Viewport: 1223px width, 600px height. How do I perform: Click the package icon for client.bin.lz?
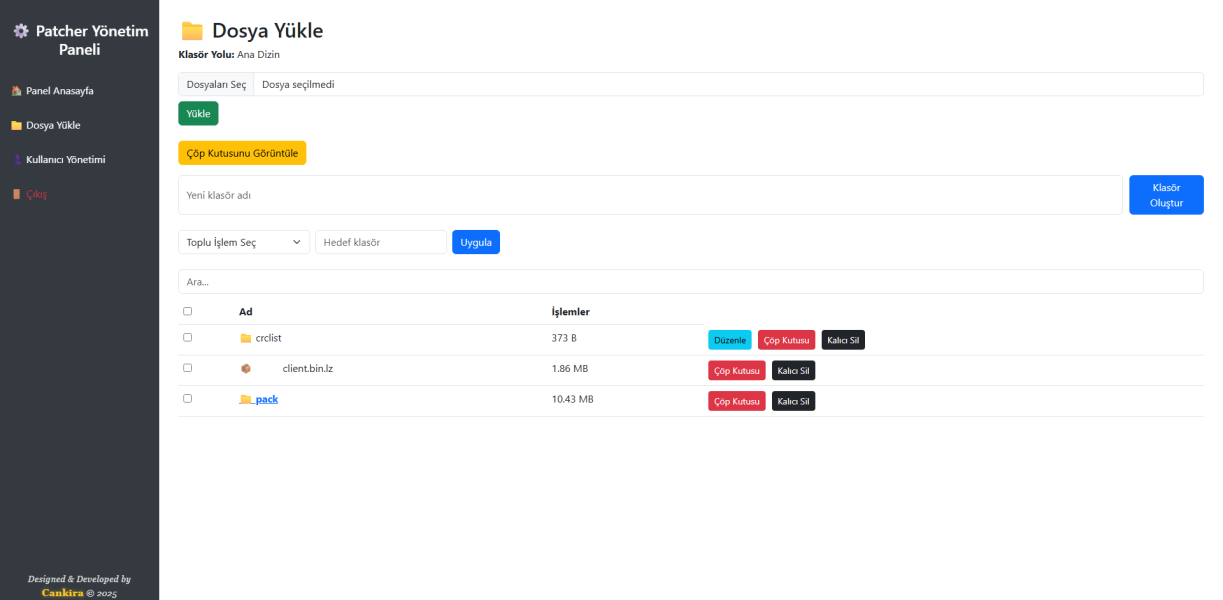[246, 369]
